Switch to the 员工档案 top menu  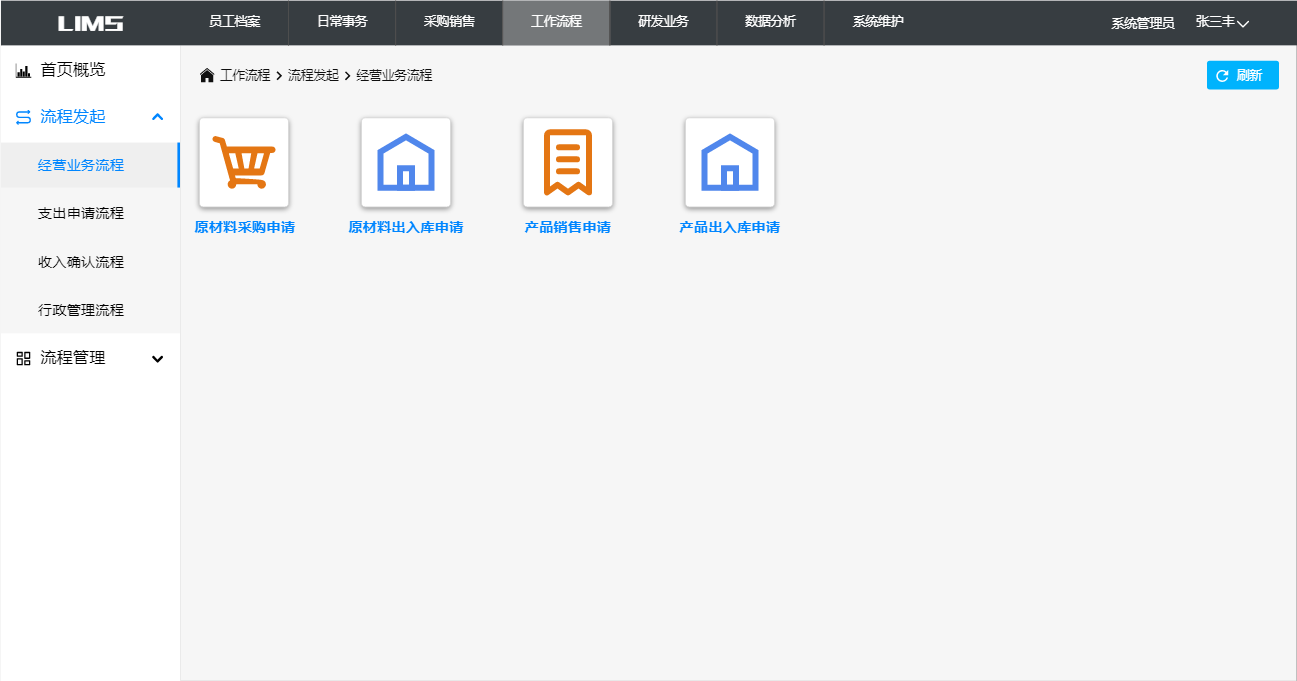[x=234, y=22]
